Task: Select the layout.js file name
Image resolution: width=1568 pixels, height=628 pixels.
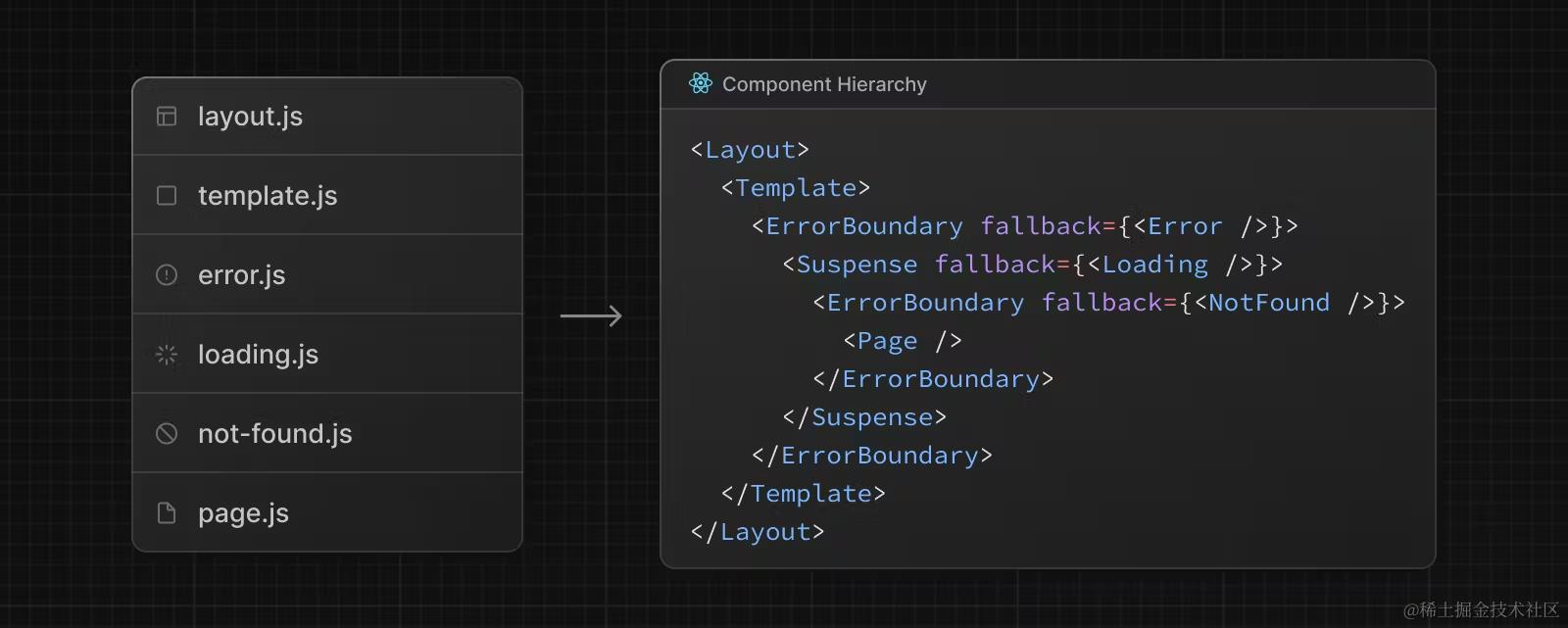Action: pyautogui.click(x=250, y=117)
